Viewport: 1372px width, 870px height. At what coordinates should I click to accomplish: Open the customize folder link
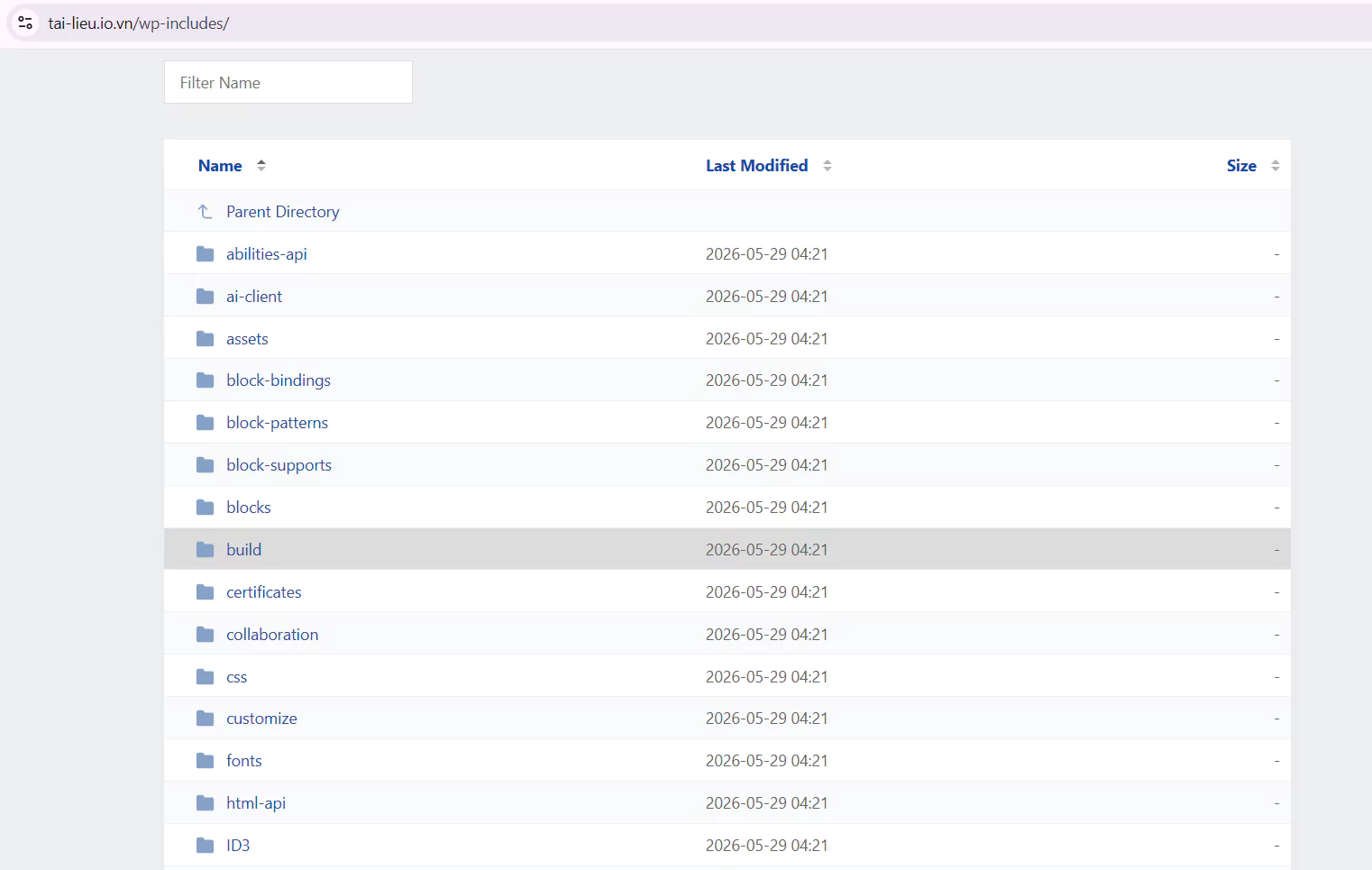[261, 719]
